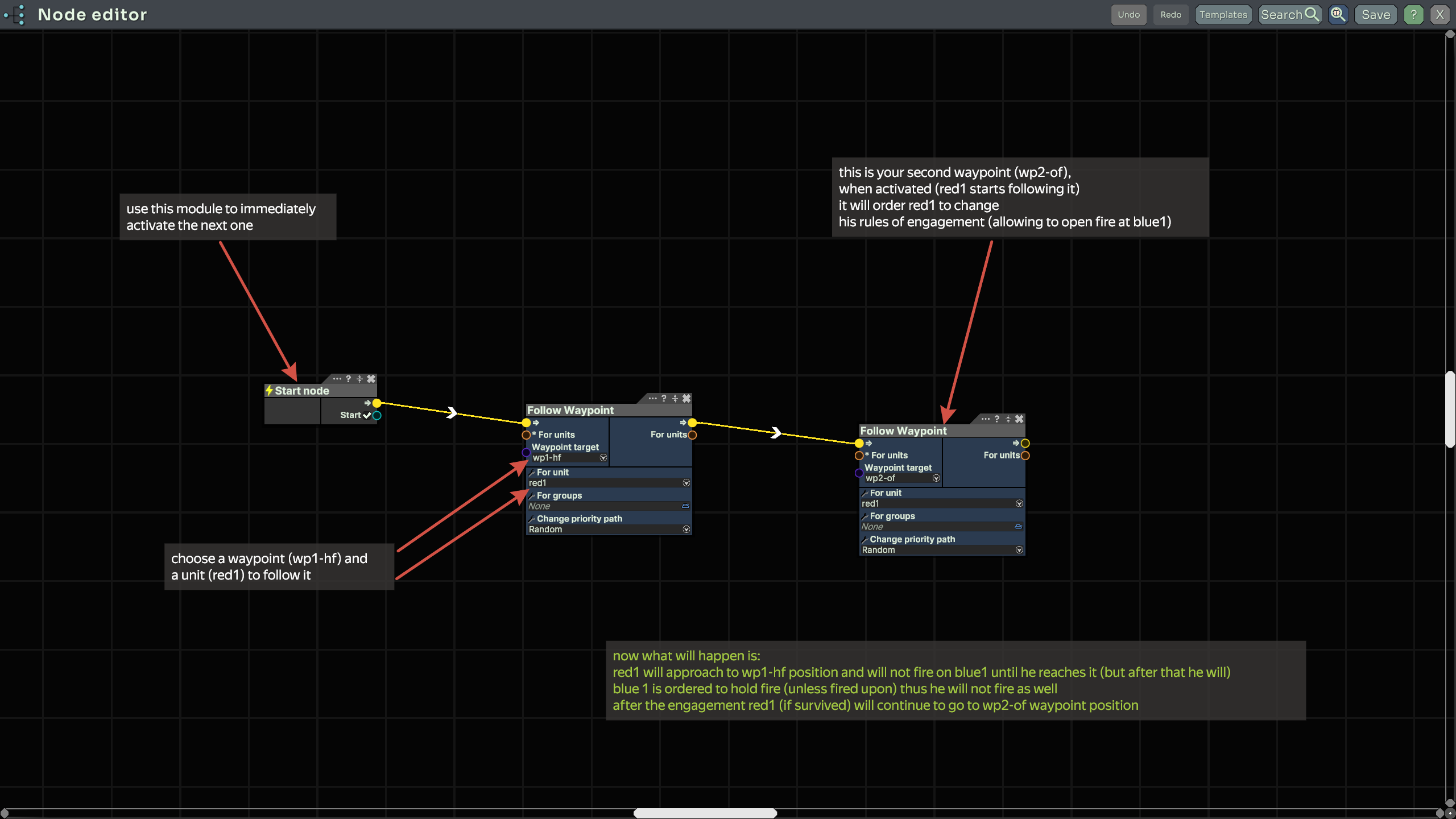Viewport: 1456px width, 819px height.
Task: Open the Templates menu
Action: (1223, 15)
